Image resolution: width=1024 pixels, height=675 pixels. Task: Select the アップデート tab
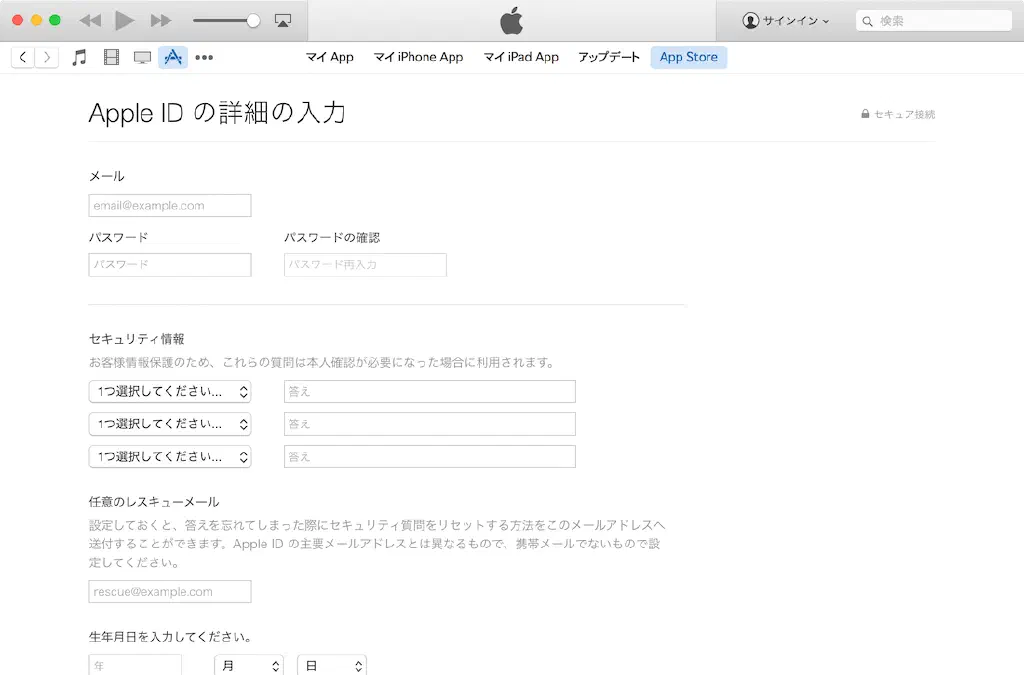pos(608,57)
